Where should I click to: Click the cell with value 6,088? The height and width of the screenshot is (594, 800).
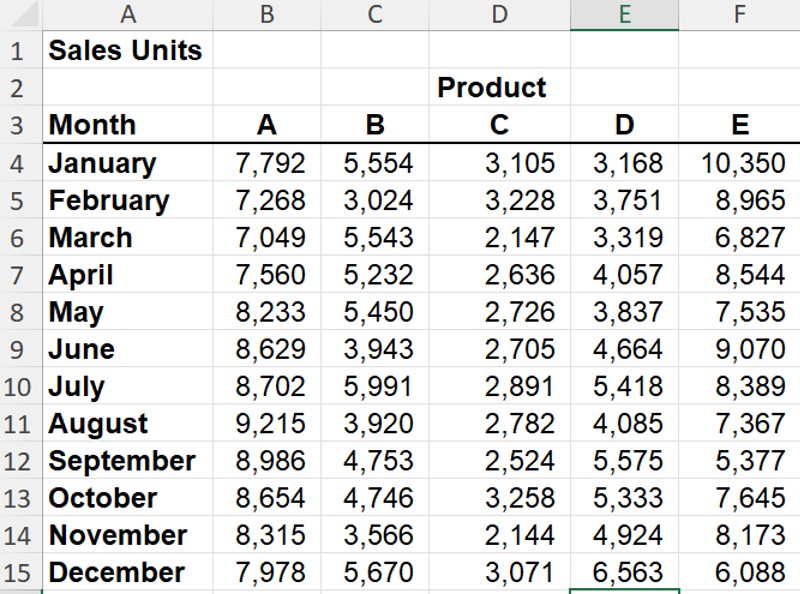(x=739, y=572)
